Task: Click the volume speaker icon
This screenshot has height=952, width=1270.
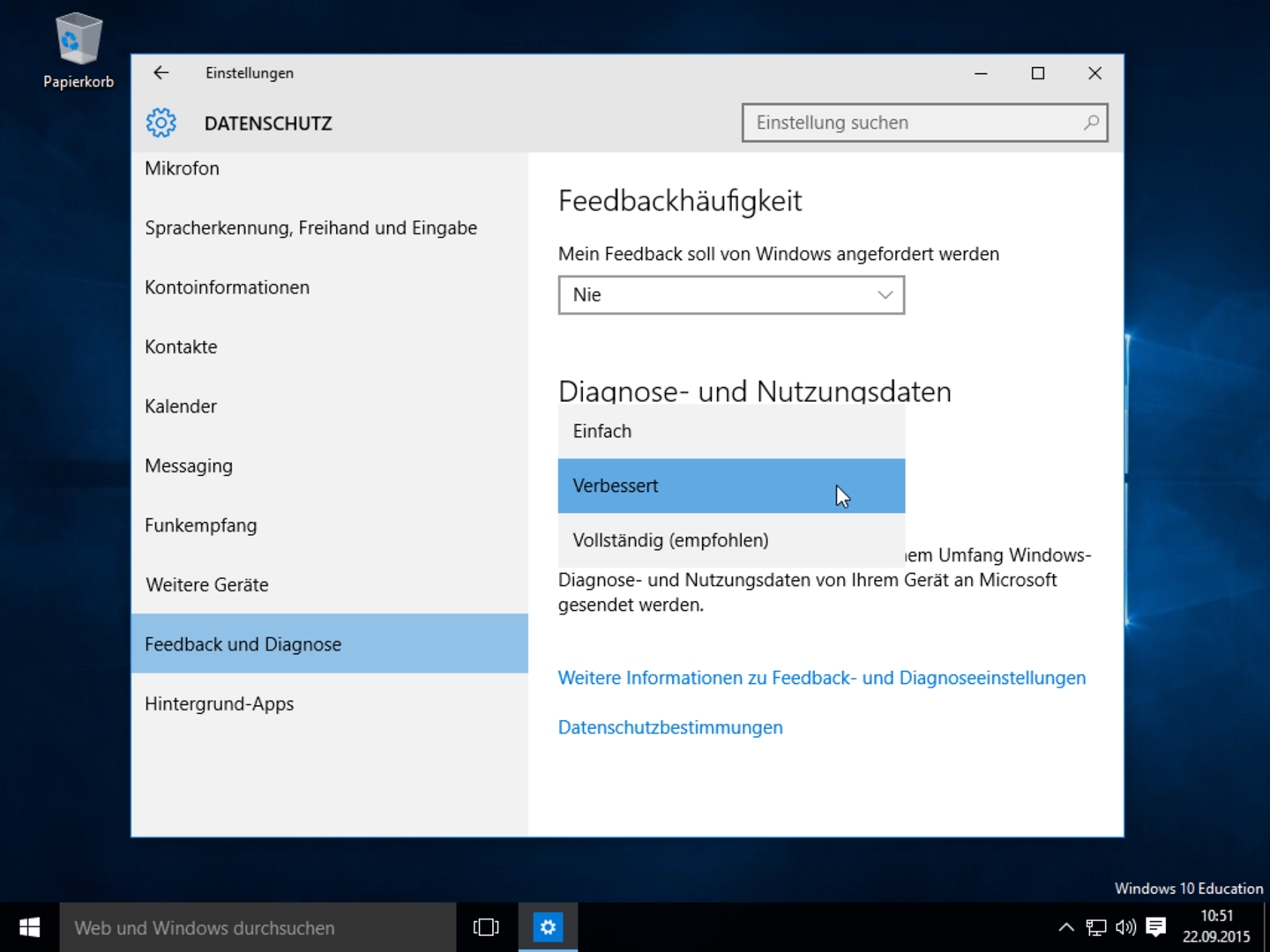Action: (1125, 927)
